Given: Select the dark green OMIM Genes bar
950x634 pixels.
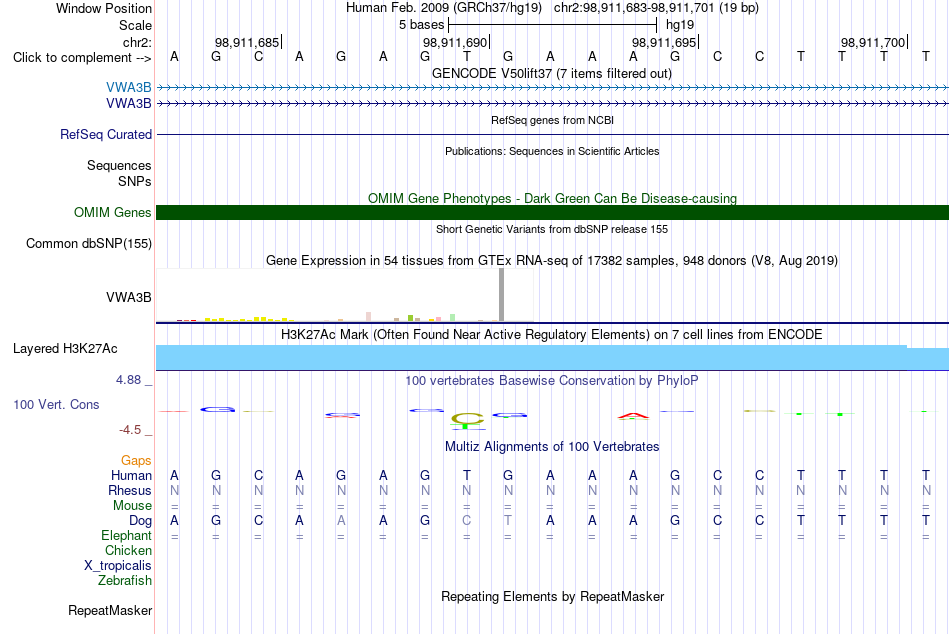Looking at the screenshot, I should coord(552,213).
